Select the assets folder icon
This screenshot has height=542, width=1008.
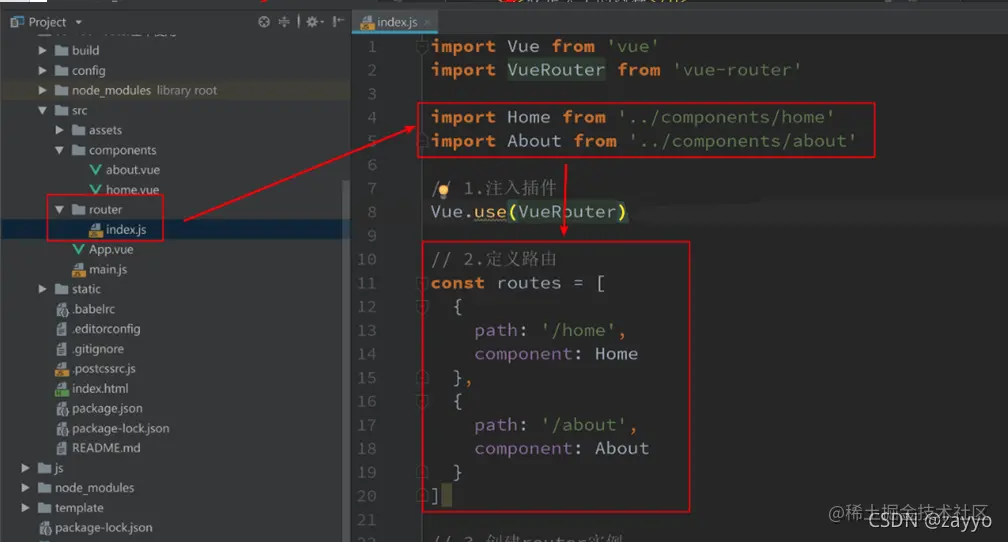pyautogui.click(x=78, y=130)
